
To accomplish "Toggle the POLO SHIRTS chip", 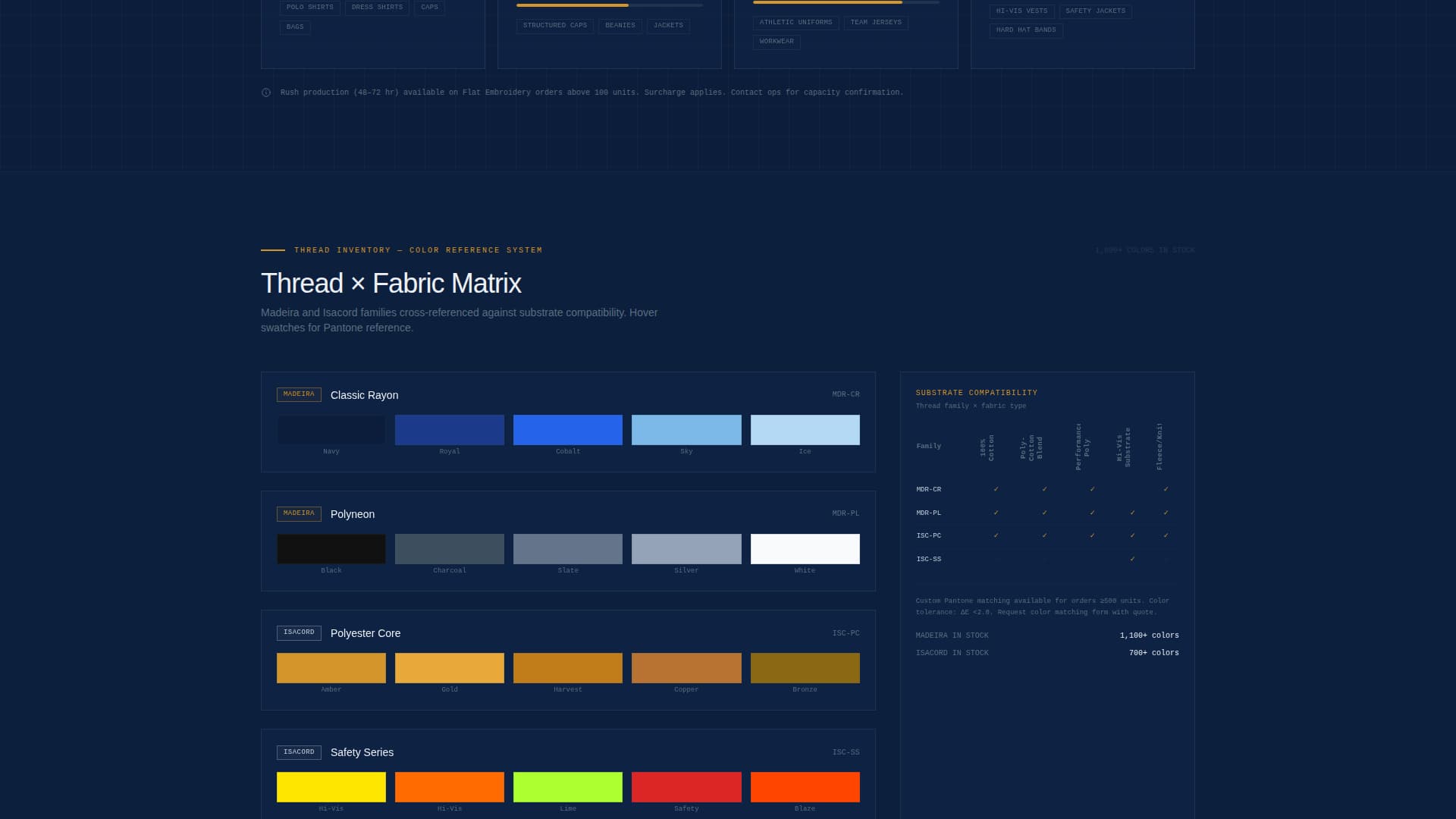I will [309, 7].
